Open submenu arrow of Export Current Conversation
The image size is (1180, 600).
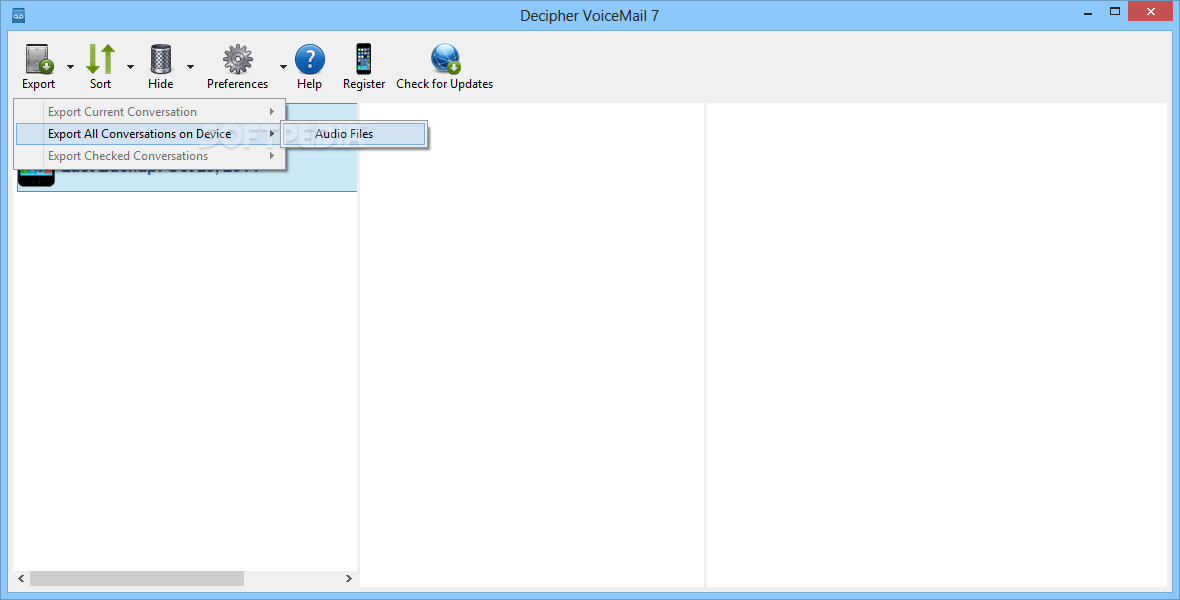pyautogui.click(x=272, y=111)
